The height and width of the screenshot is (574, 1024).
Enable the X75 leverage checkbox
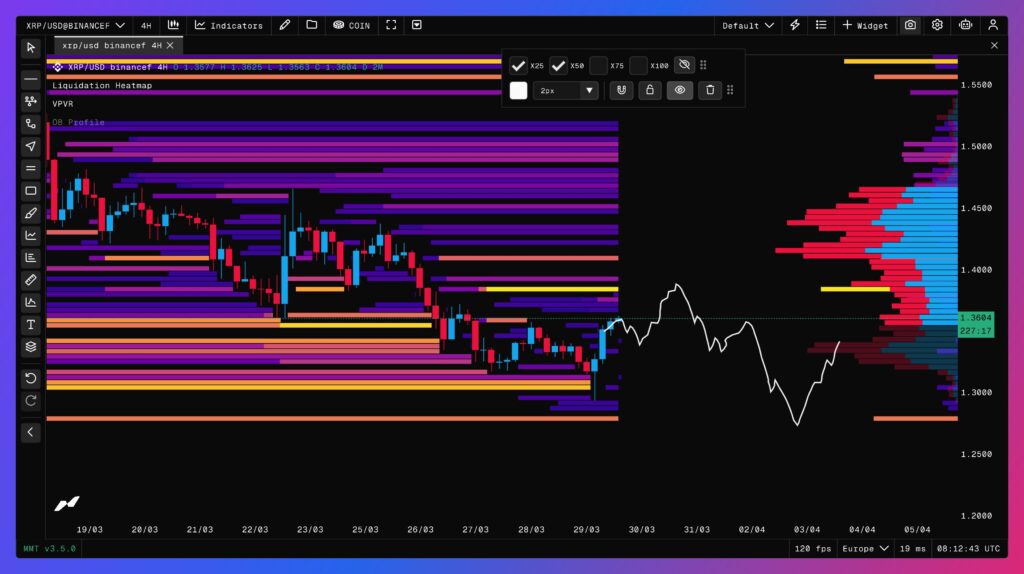tap(598, 66)
